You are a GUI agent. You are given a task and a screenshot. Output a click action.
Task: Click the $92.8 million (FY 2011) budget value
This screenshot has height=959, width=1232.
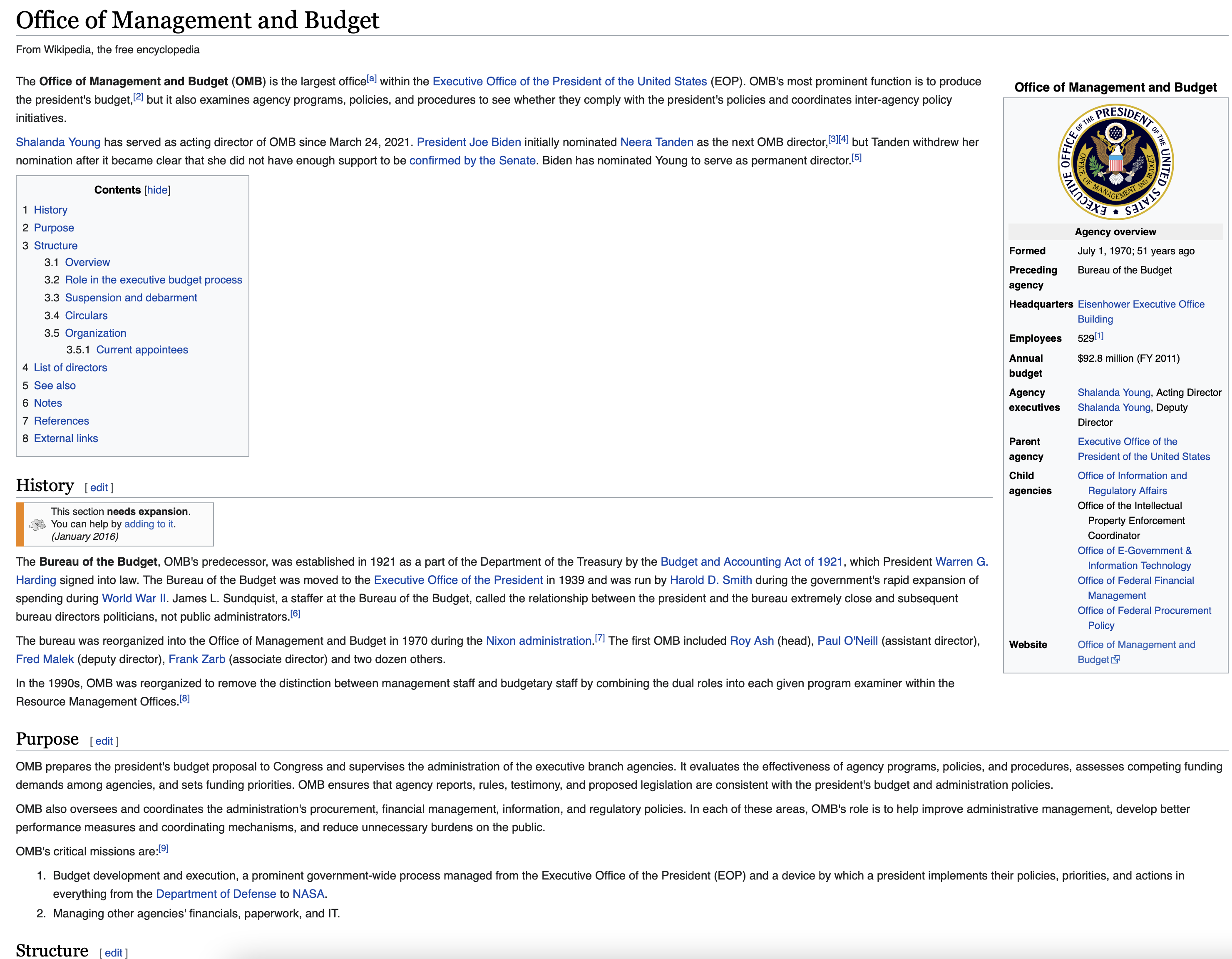1128,358
